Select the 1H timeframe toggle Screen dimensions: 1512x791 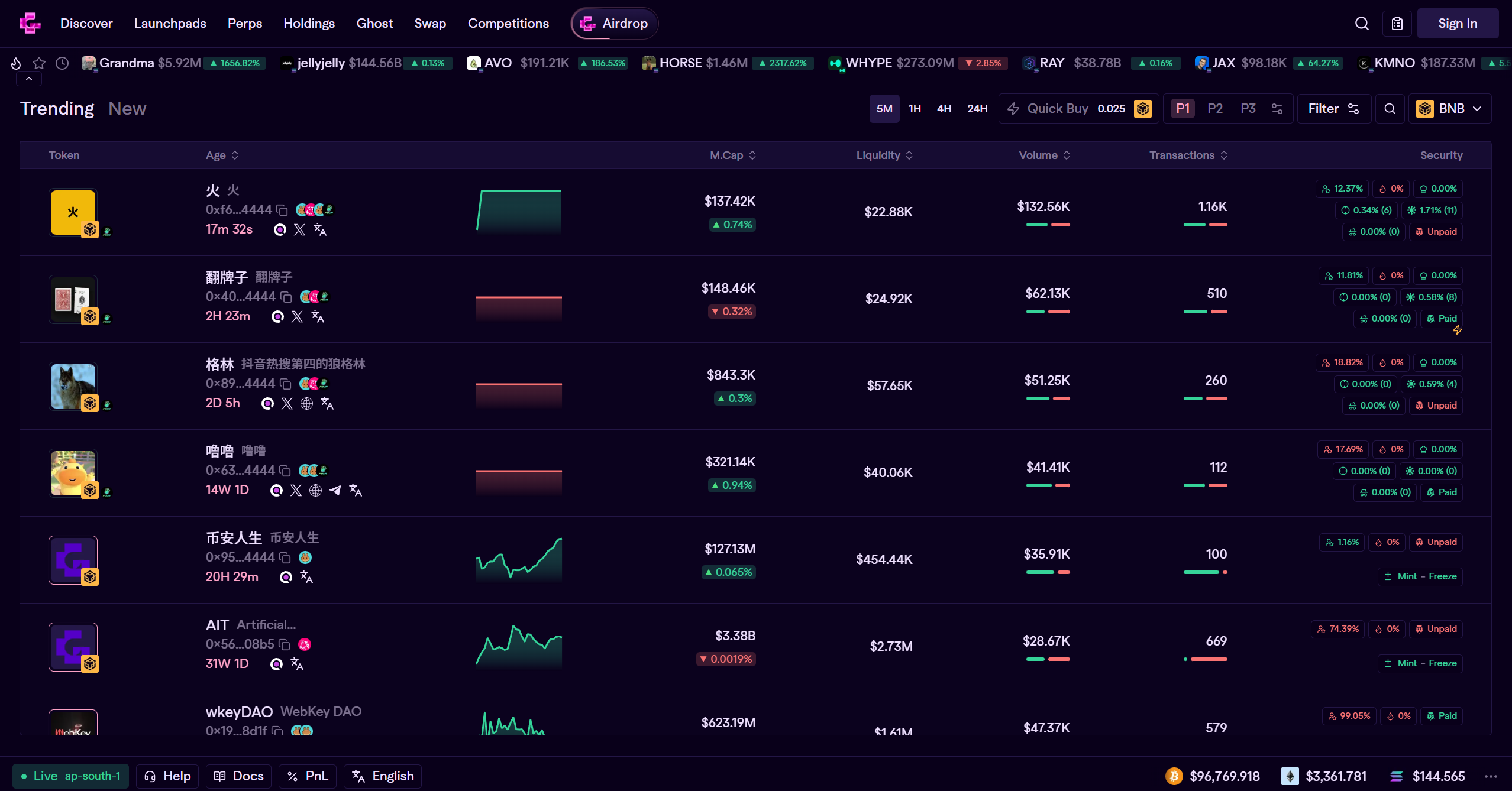(x=915, y=109)
